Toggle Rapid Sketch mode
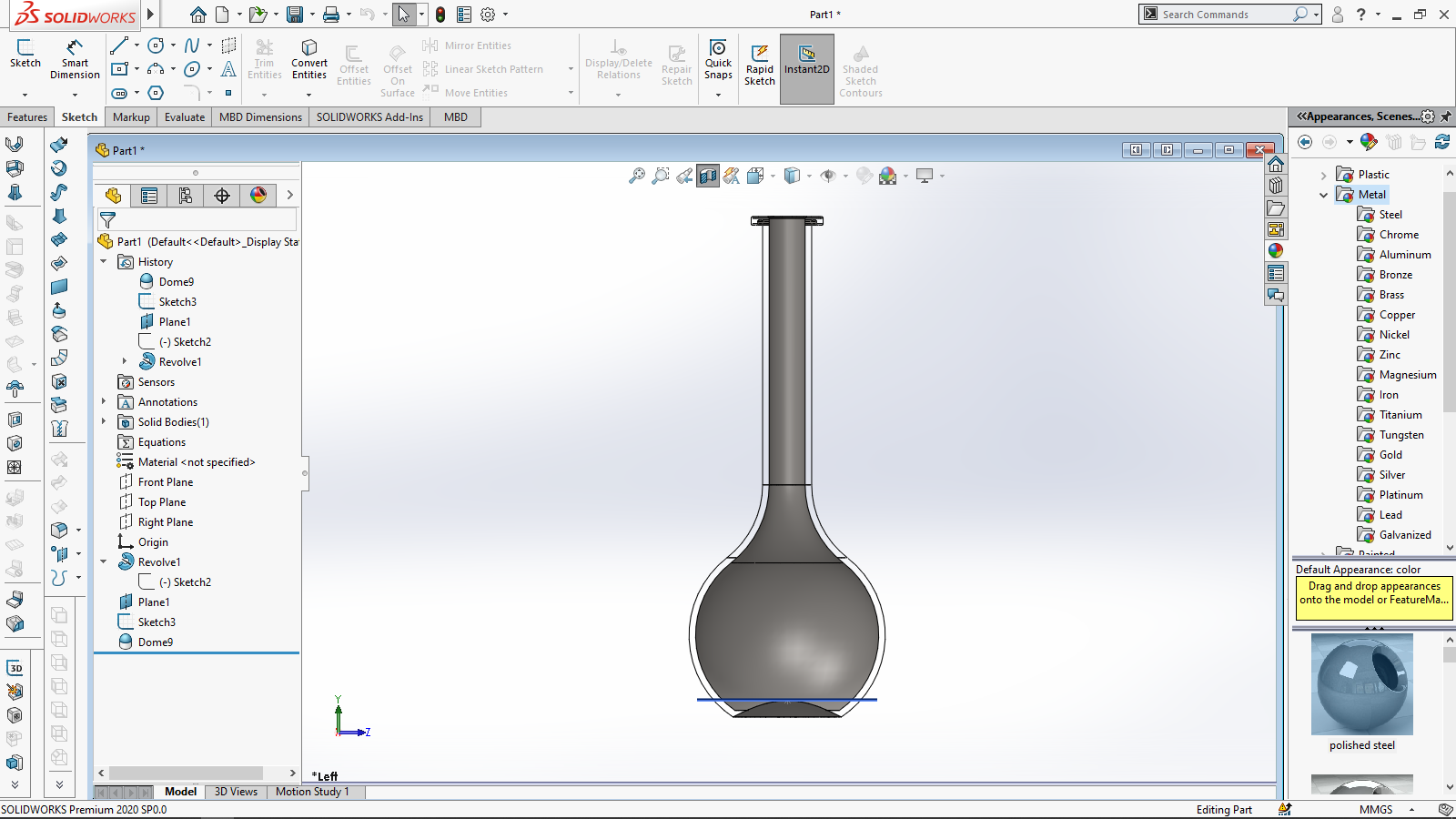1456x819 pixels. coord(759,57)
